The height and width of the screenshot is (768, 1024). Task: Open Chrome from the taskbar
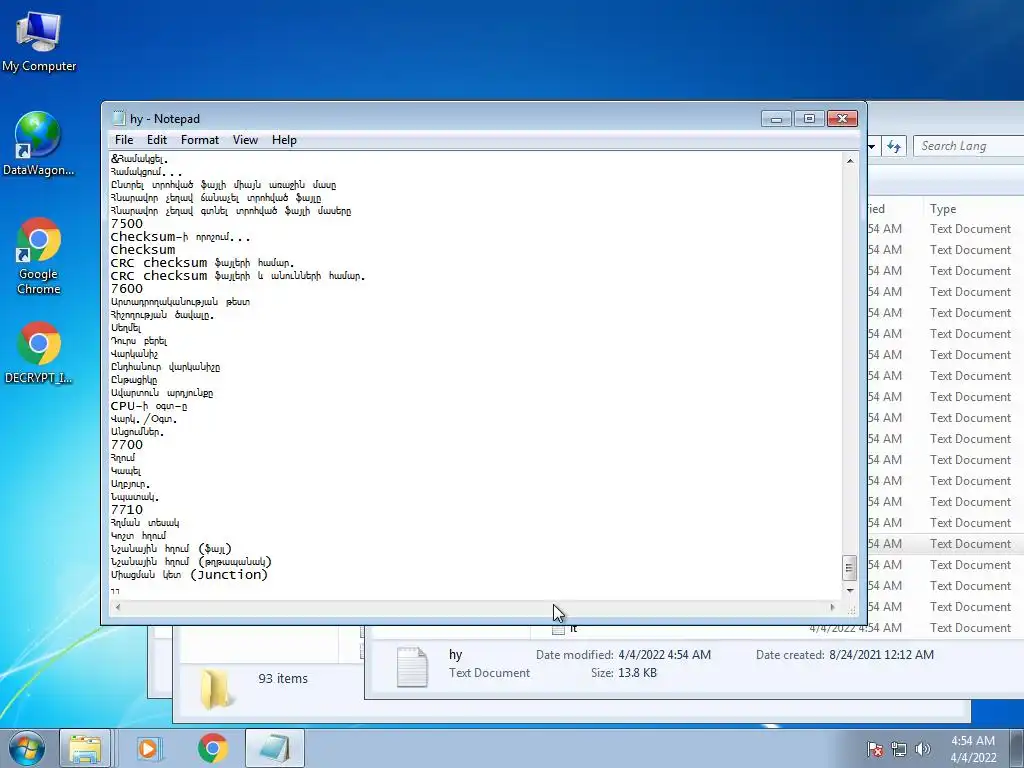(x=212, y=748)
